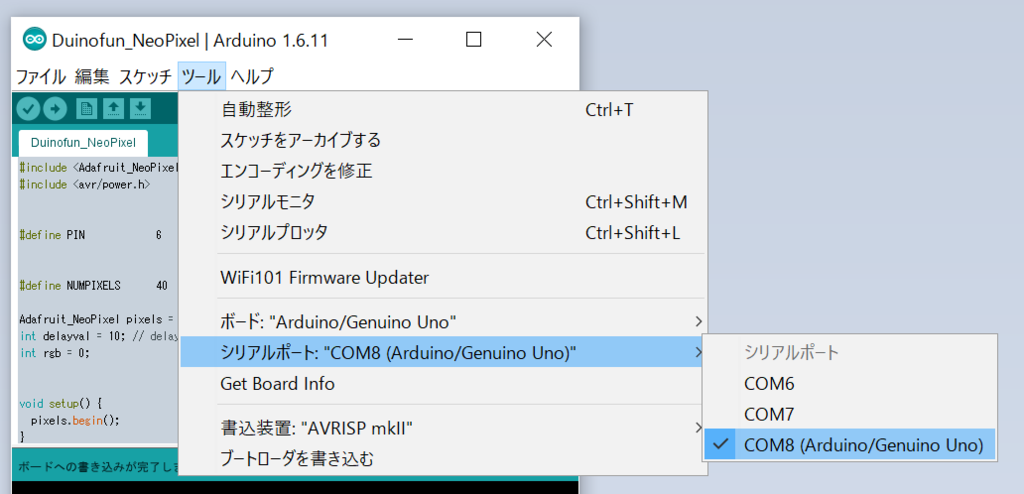Click the Arduino logo in title bar
The height and width of the screenshot is (494, 1024).
coord(34,40)
